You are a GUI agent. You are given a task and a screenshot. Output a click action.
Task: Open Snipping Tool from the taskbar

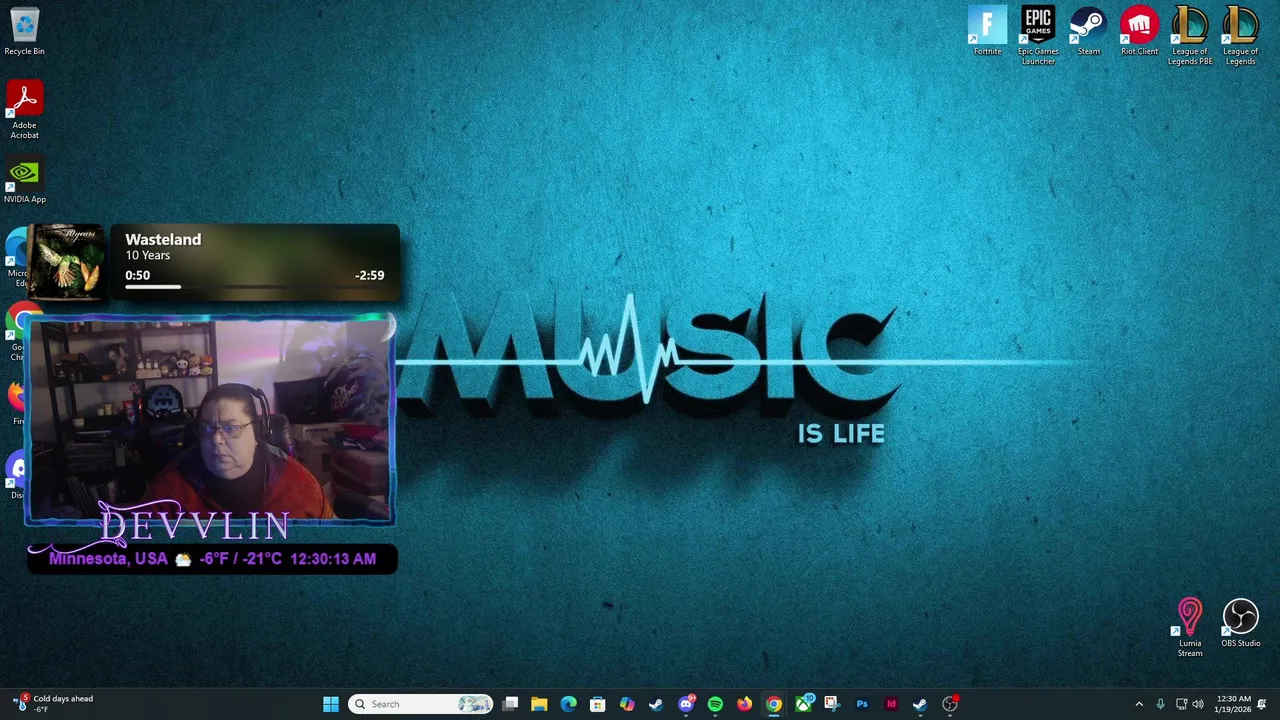coord(832,704)
